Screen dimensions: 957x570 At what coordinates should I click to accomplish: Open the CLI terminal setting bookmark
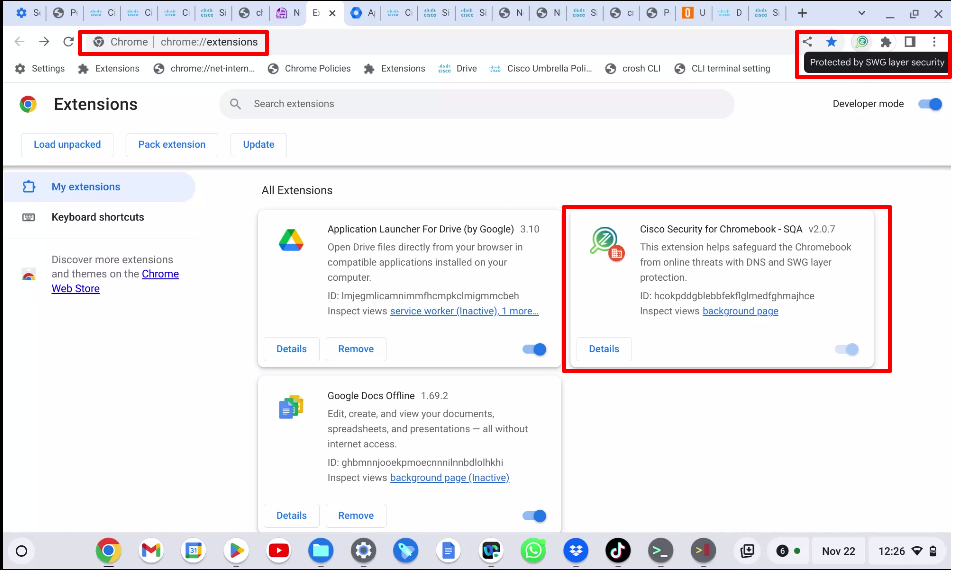pyautogui.click(x=722, y=68)
